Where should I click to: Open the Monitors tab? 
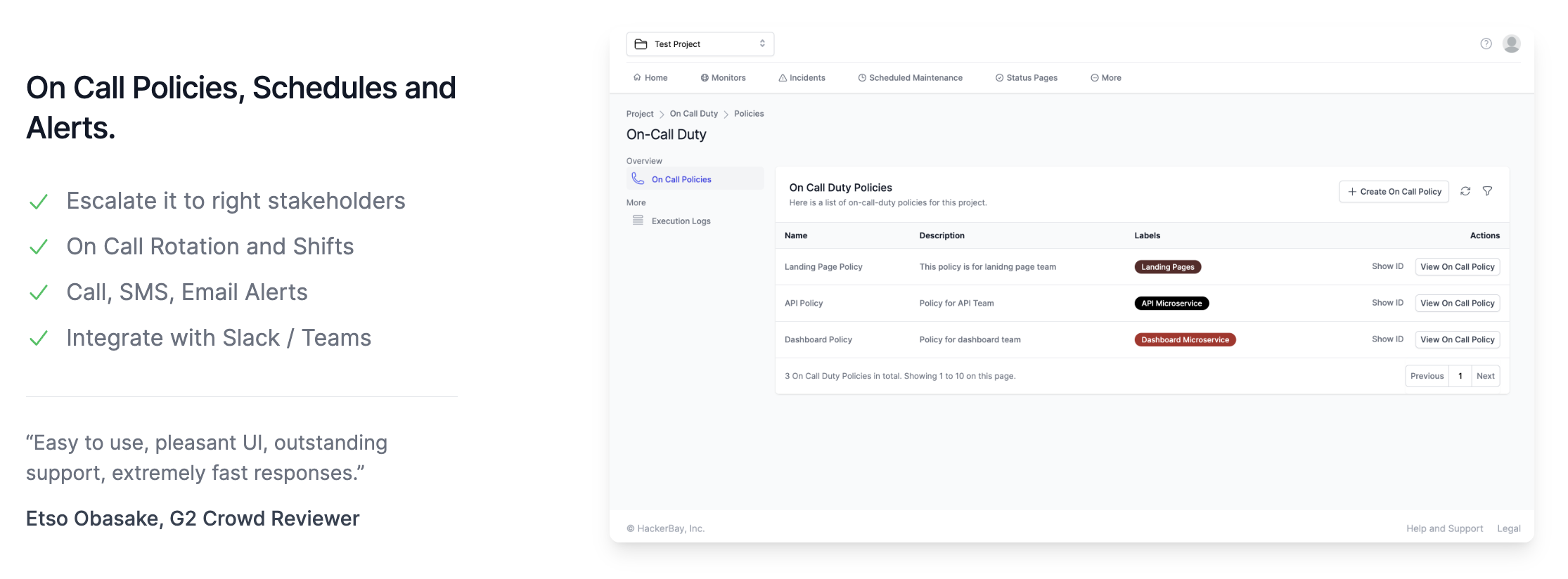[723, 78]
